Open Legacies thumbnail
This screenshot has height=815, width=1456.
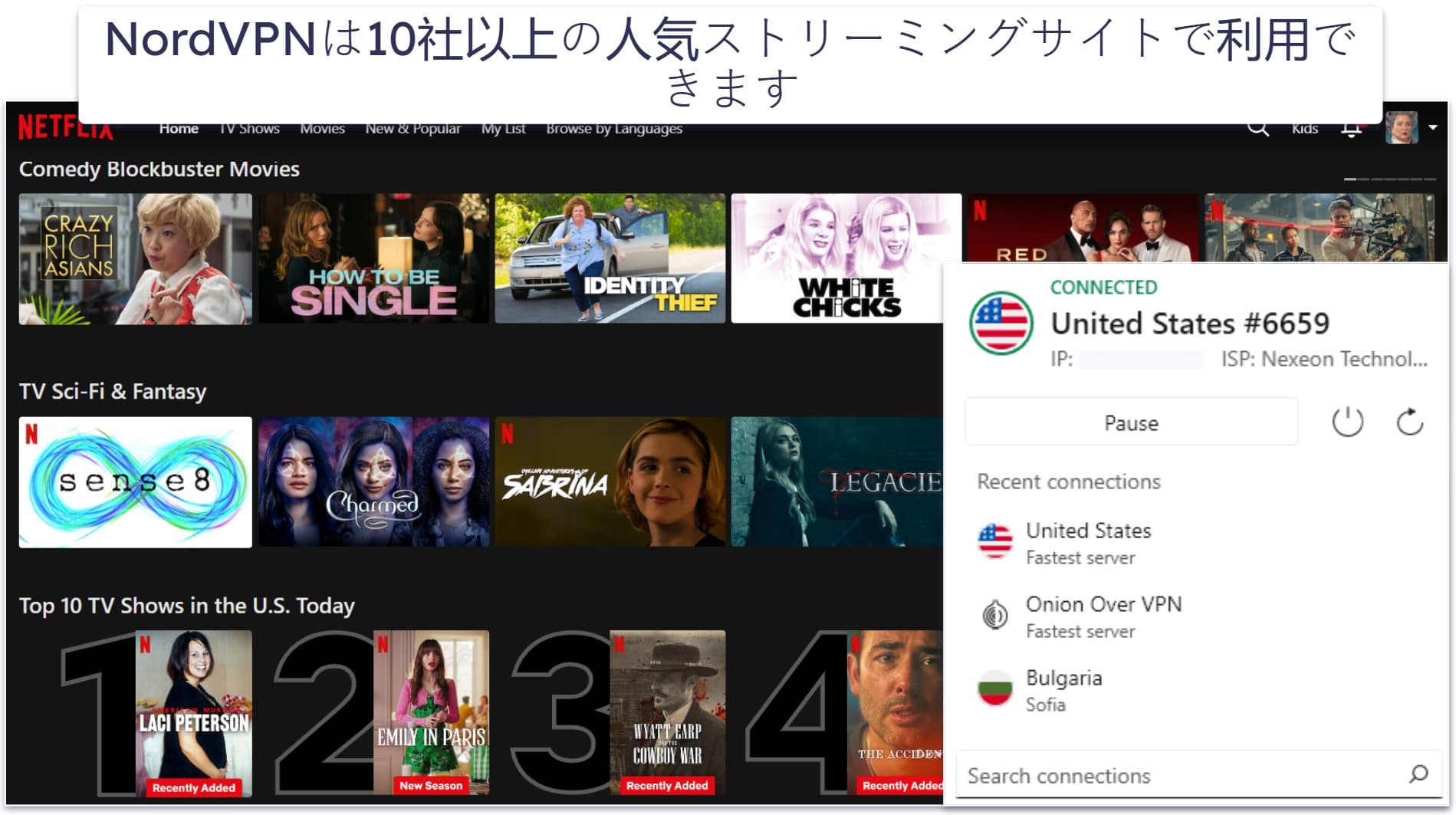tap(836, 482)
